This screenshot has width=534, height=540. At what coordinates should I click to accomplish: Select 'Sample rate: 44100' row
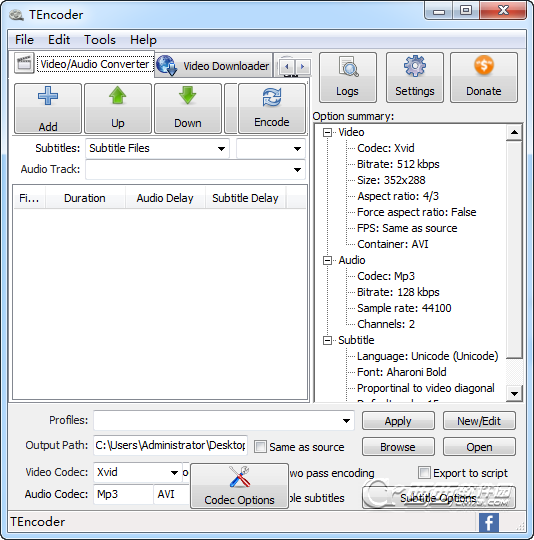tap(404, 308)
